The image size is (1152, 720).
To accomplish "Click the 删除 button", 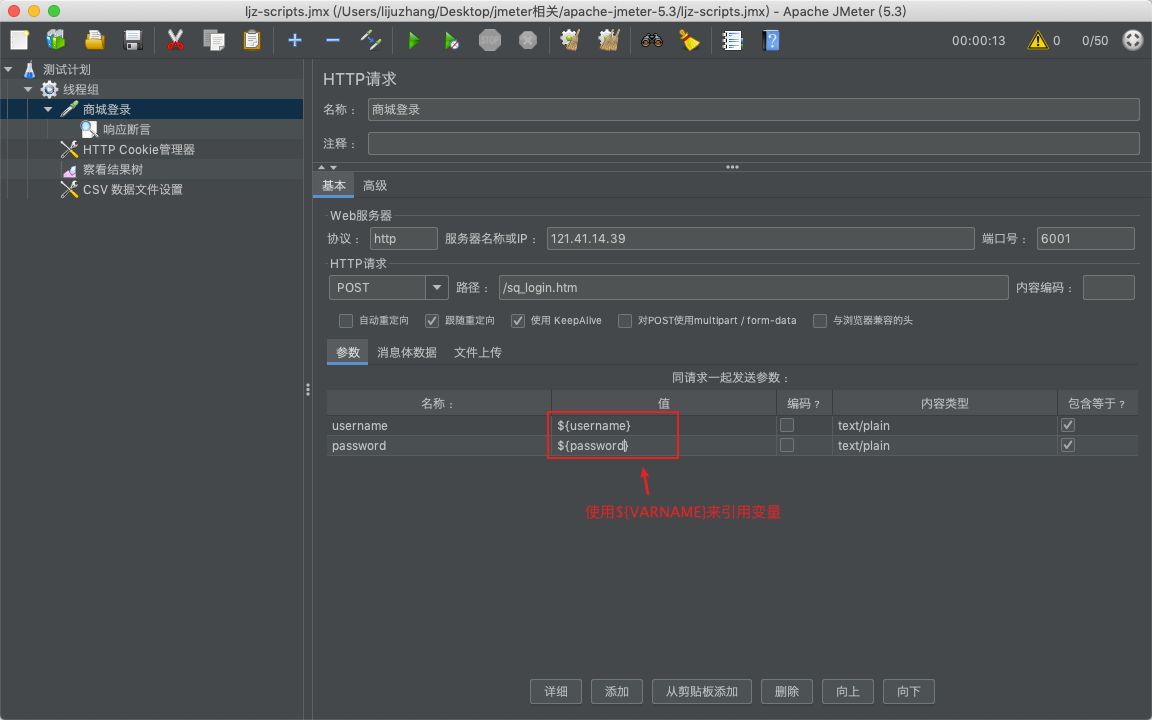I will (787, 691).
